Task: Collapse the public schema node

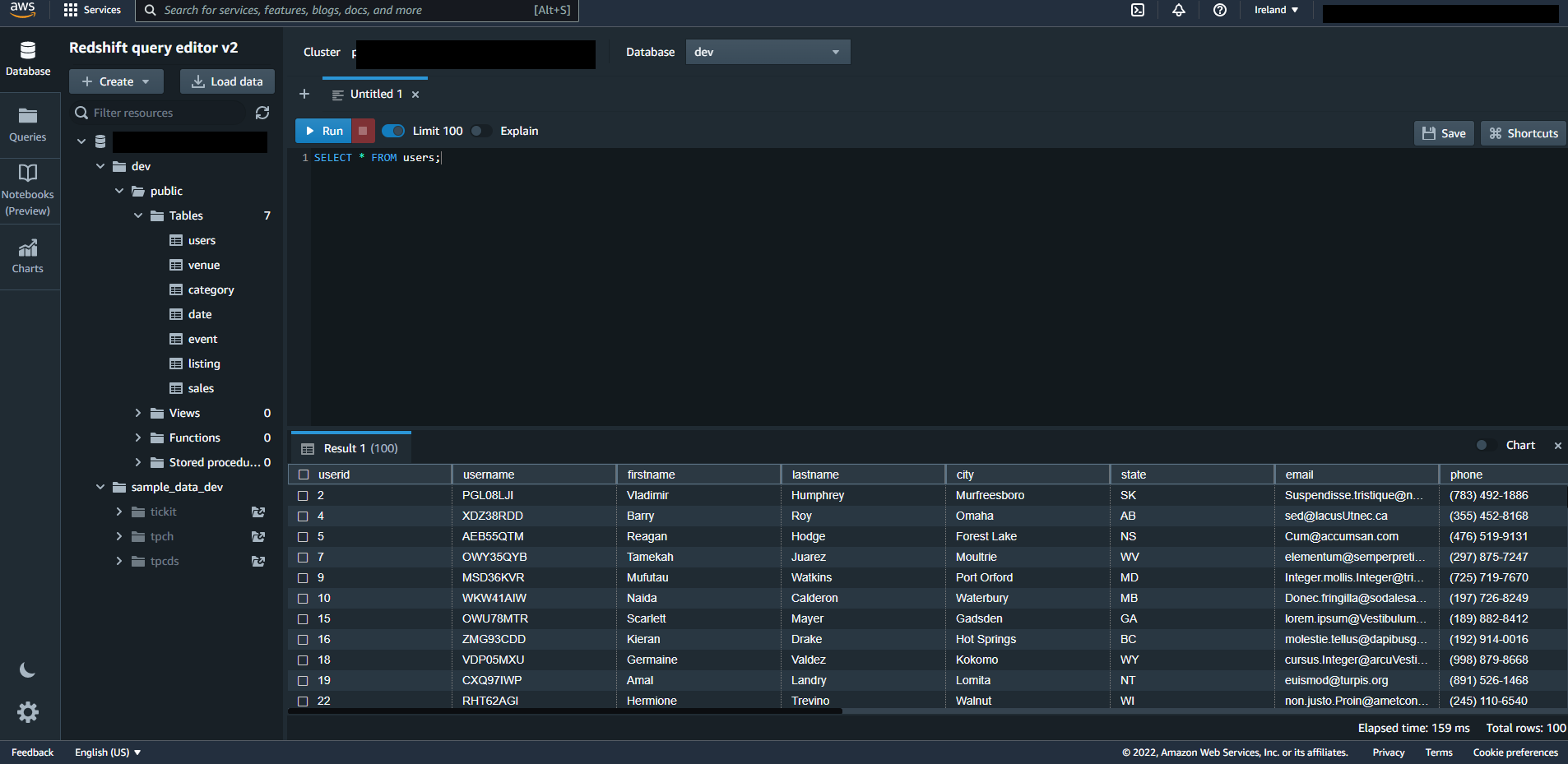Action: 119,191
